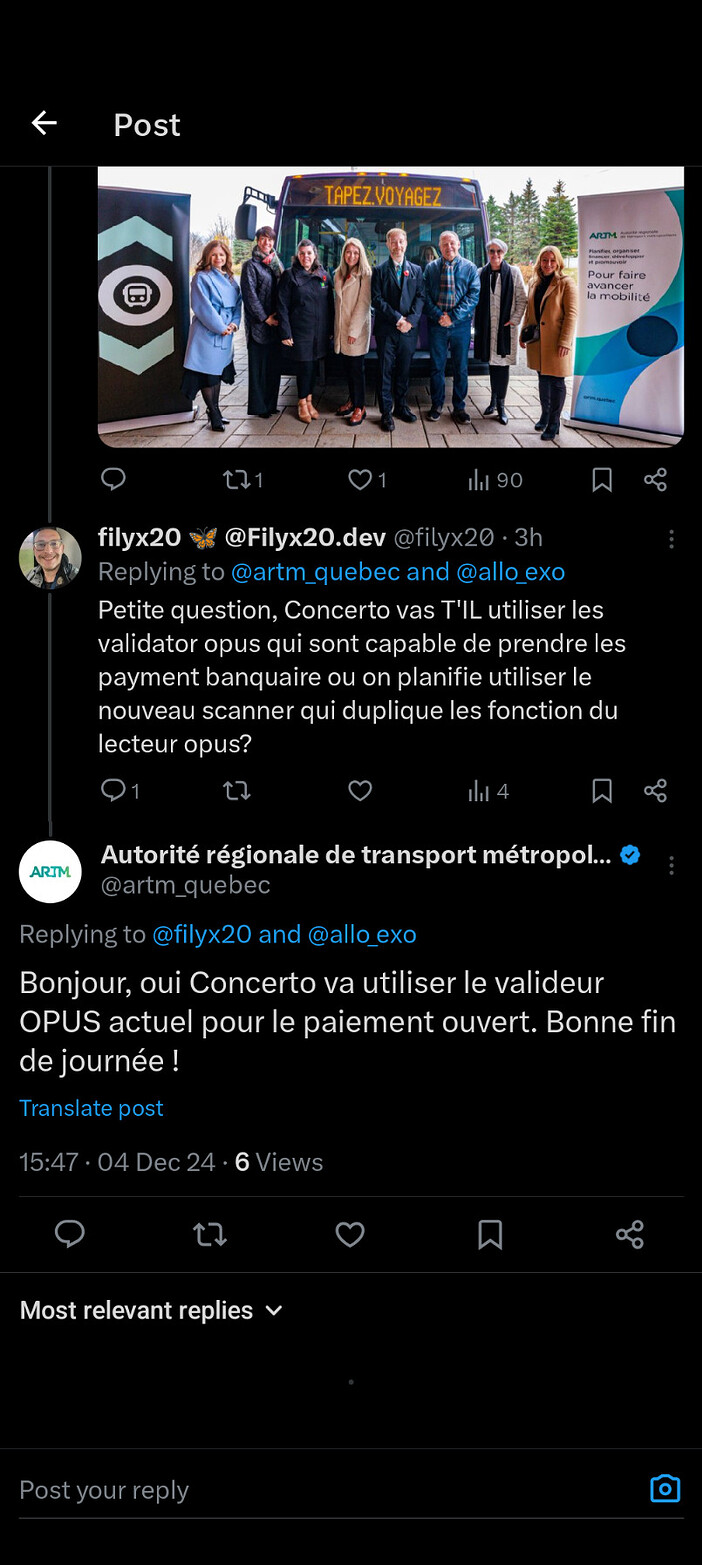
Task: Open more options for the ARTM post
Action: 671,865
